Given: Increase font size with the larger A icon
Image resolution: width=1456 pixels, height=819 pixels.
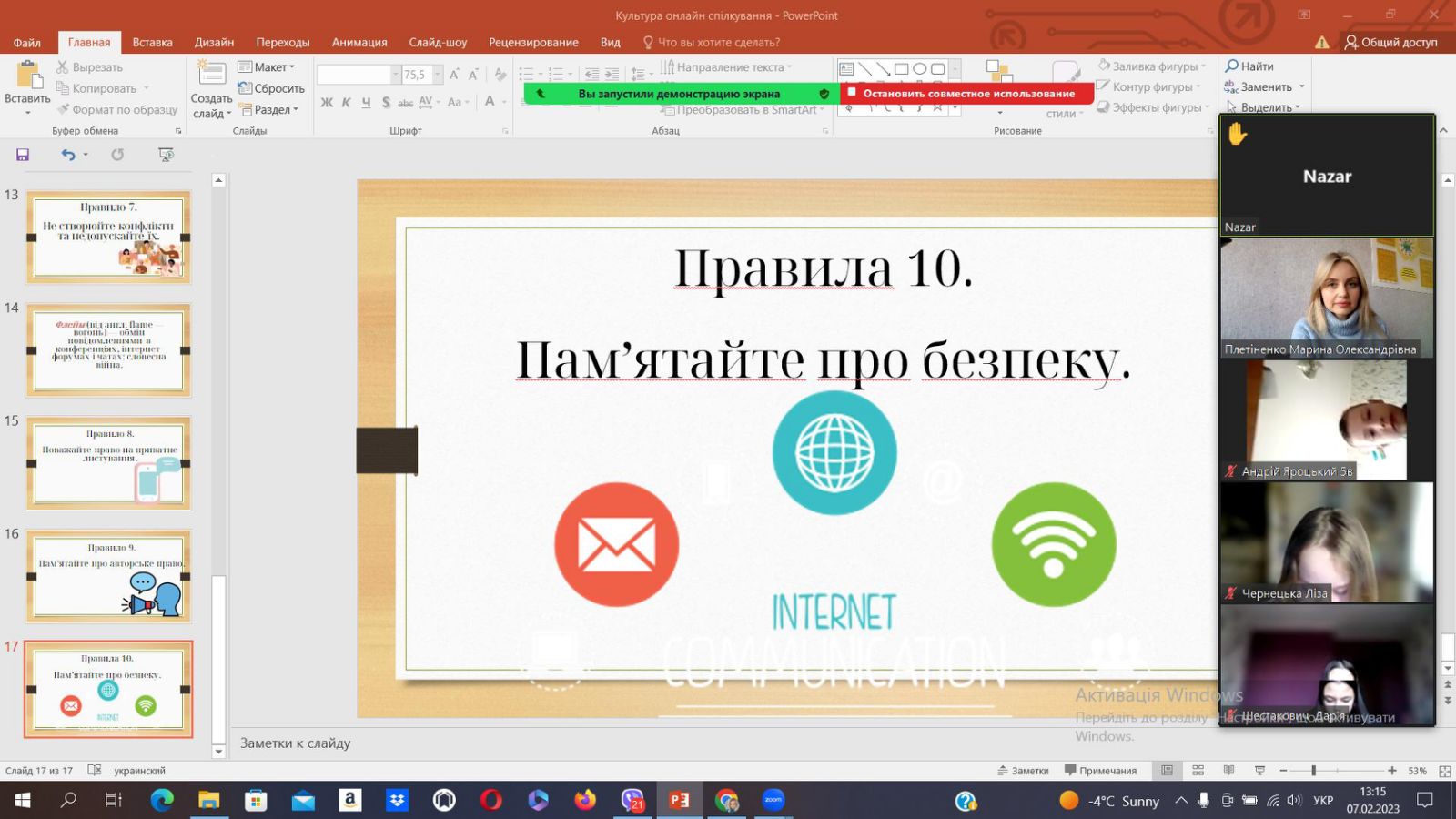Looking at the screenshot, I should pos(454,75).
